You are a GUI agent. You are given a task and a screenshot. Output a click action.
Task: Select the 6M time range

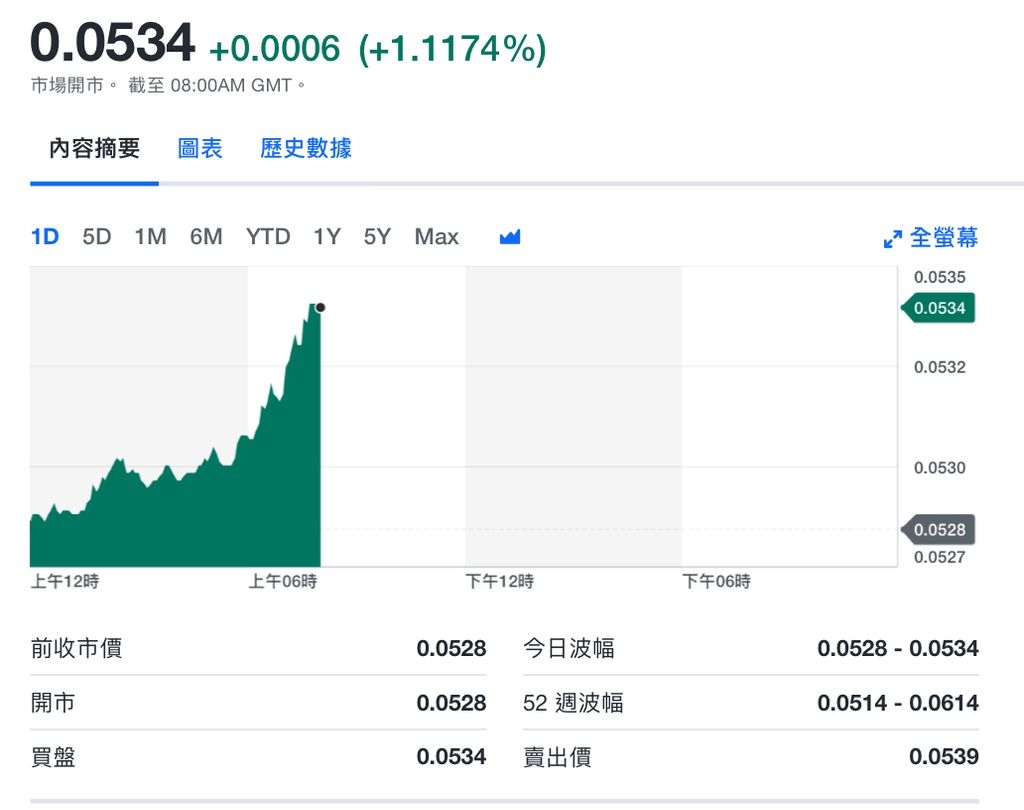[x=206, y=236]
